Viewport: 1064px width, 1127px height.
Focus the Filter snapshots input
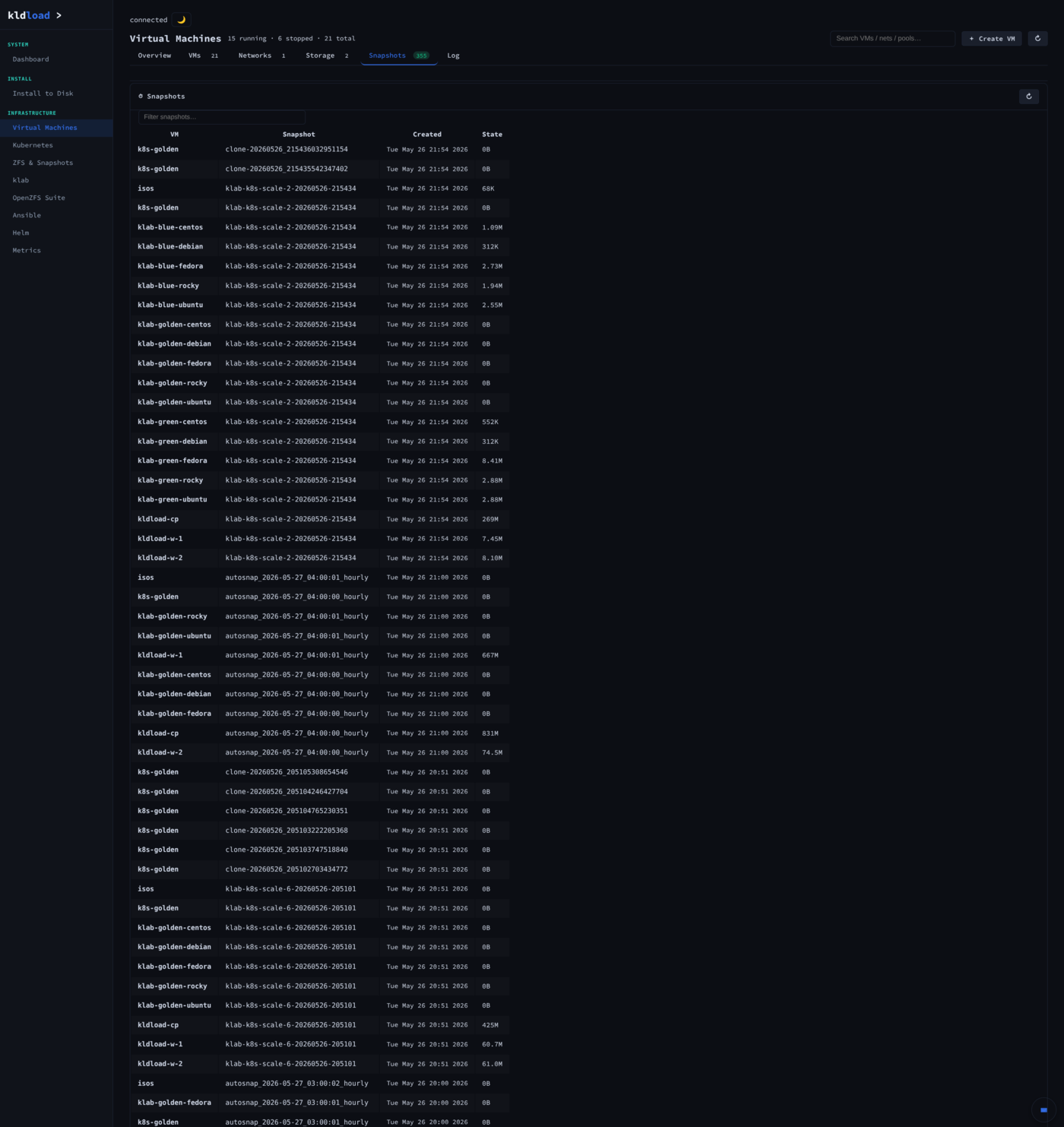pyautogui.click(x=222, y=117)
